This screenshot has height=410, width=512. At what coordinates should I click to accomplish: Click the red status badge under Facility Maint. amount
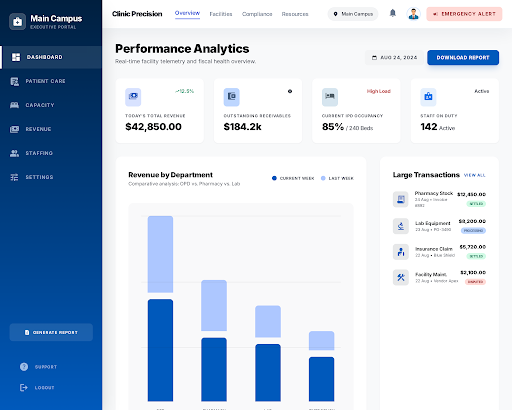coord(475,282)
